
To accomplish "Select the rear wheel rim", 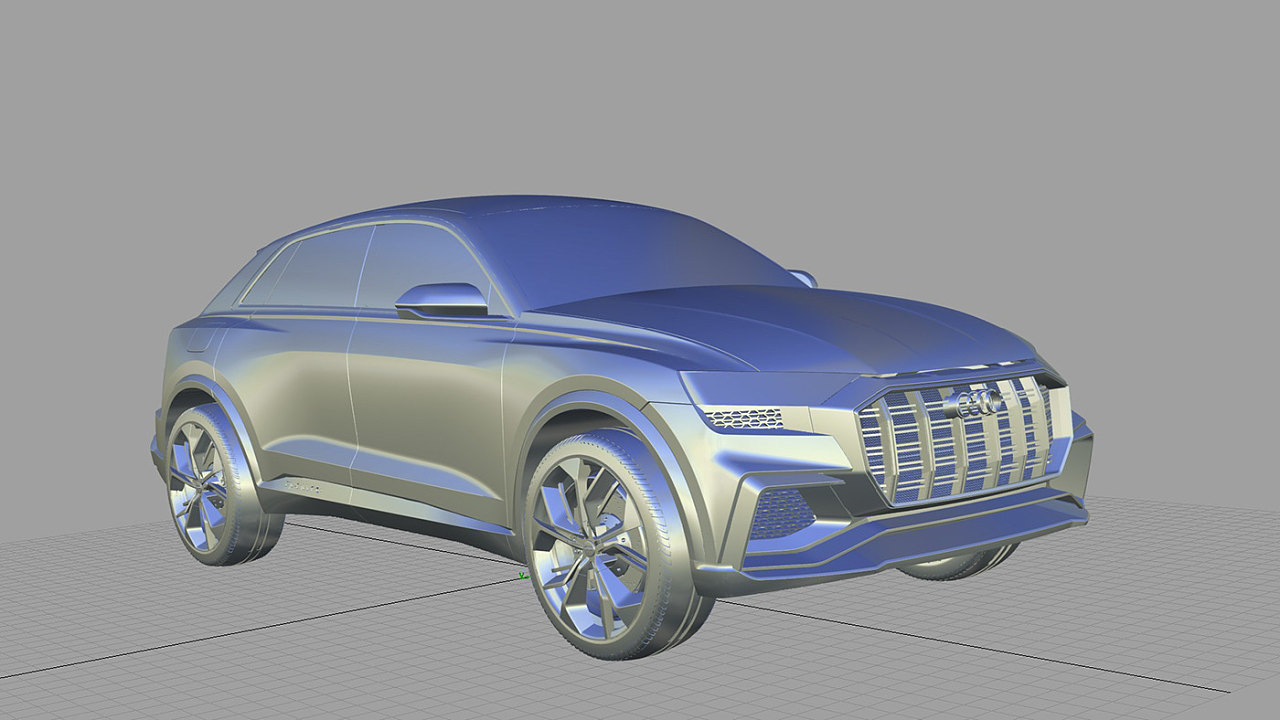I will 197,486.
